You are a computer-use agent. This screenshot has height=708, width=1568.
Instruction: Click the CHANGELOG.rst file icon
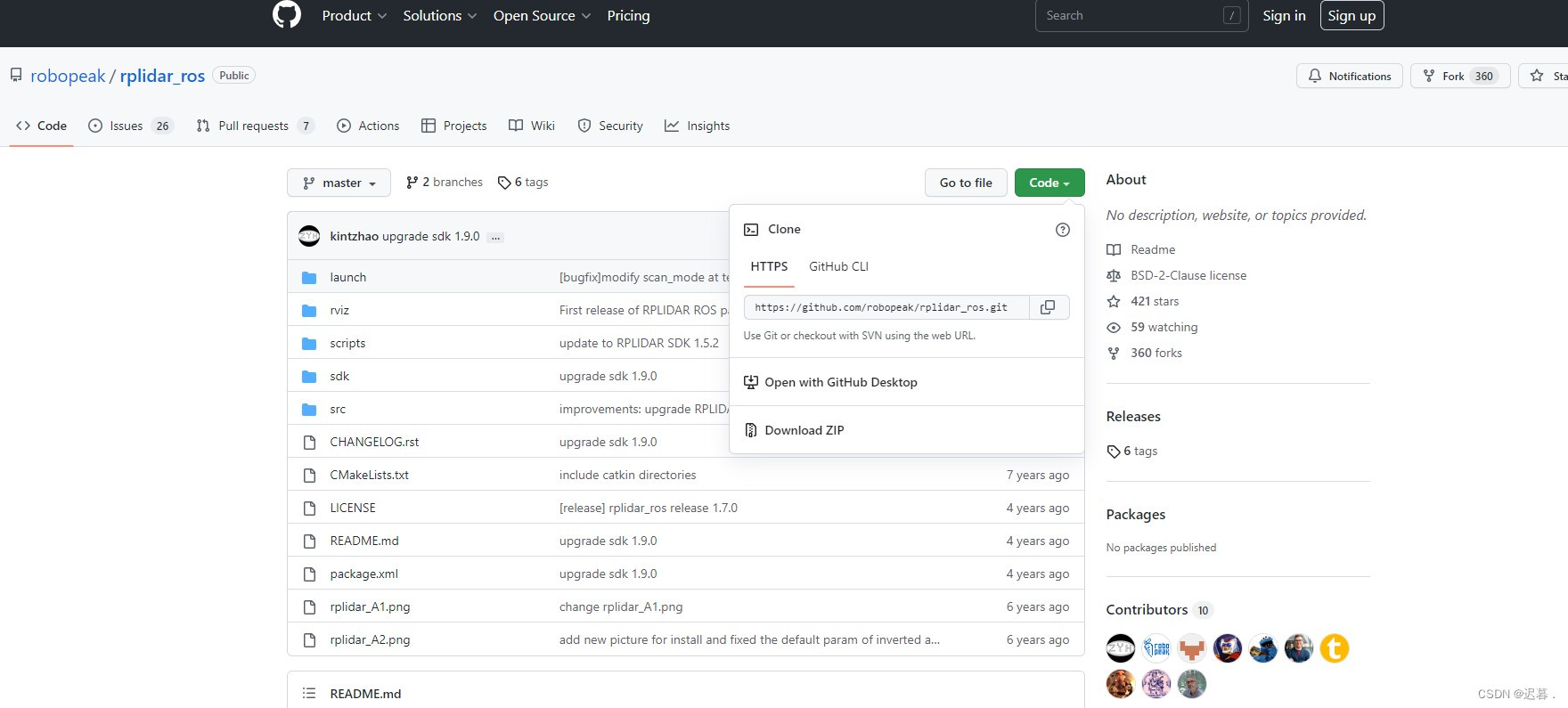[x=309, y=443]
